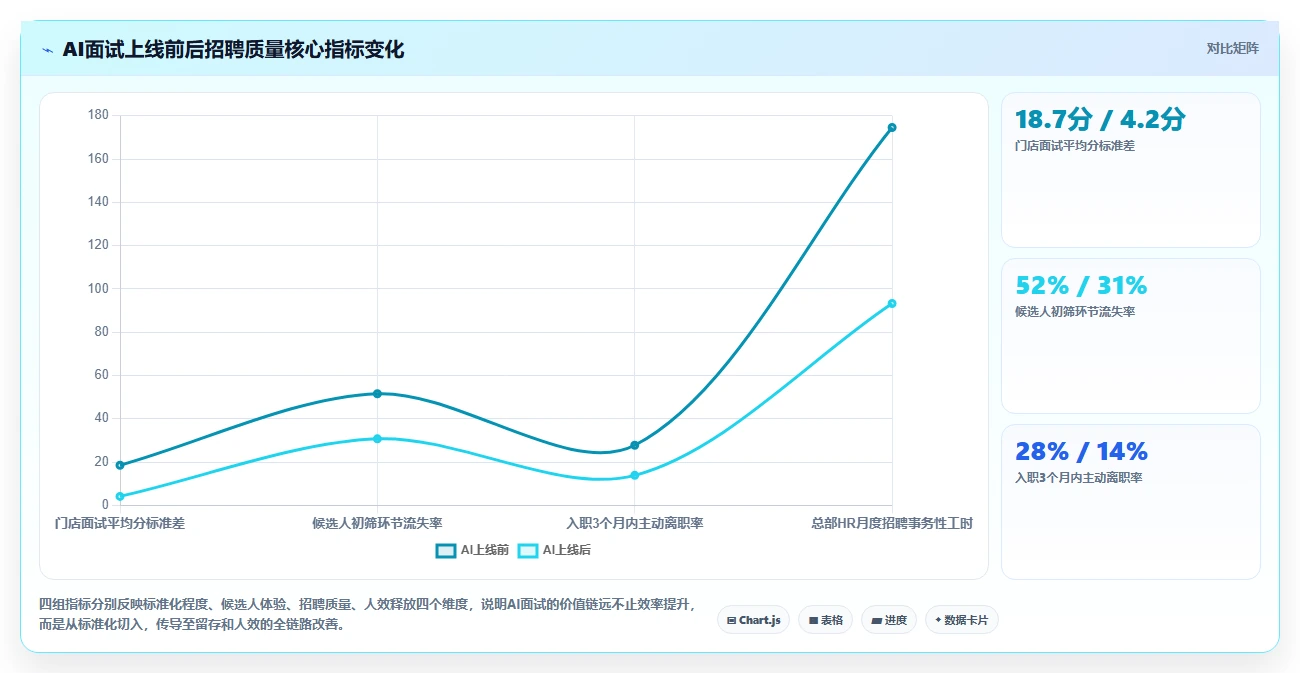1300x673 pixels.
Task: Click the y-axis value 100
Action: (x=98, y=288)
